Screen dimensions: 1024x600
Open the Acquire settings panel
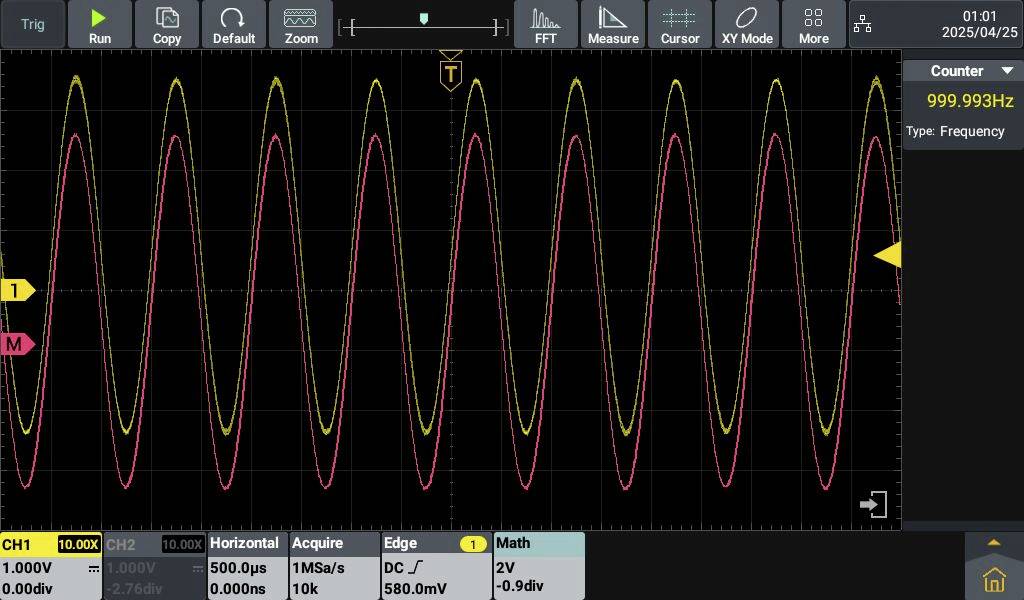(x=333, y=565)
